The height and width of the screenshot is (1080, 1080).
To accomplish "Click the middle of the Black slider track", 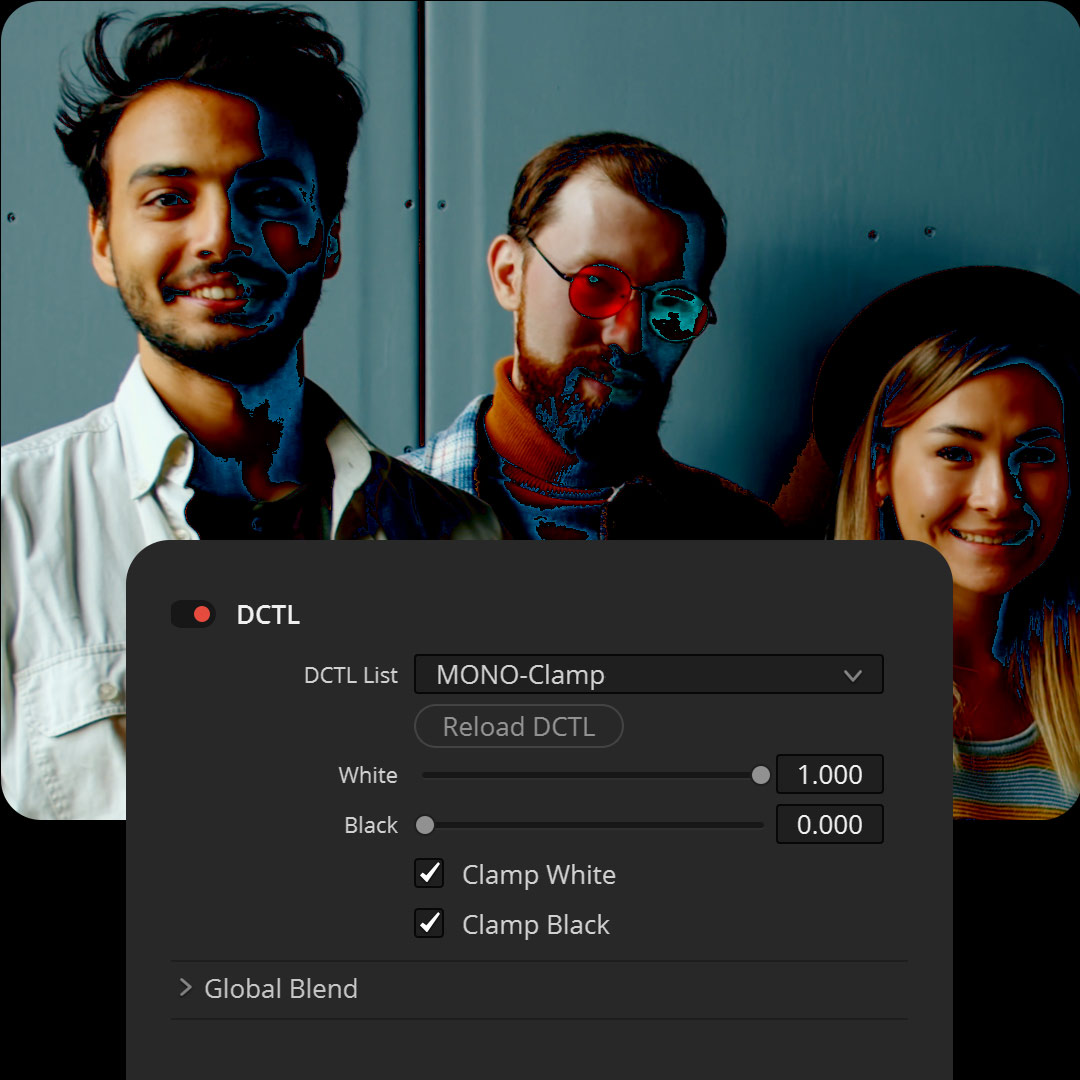I will point(592,825).
